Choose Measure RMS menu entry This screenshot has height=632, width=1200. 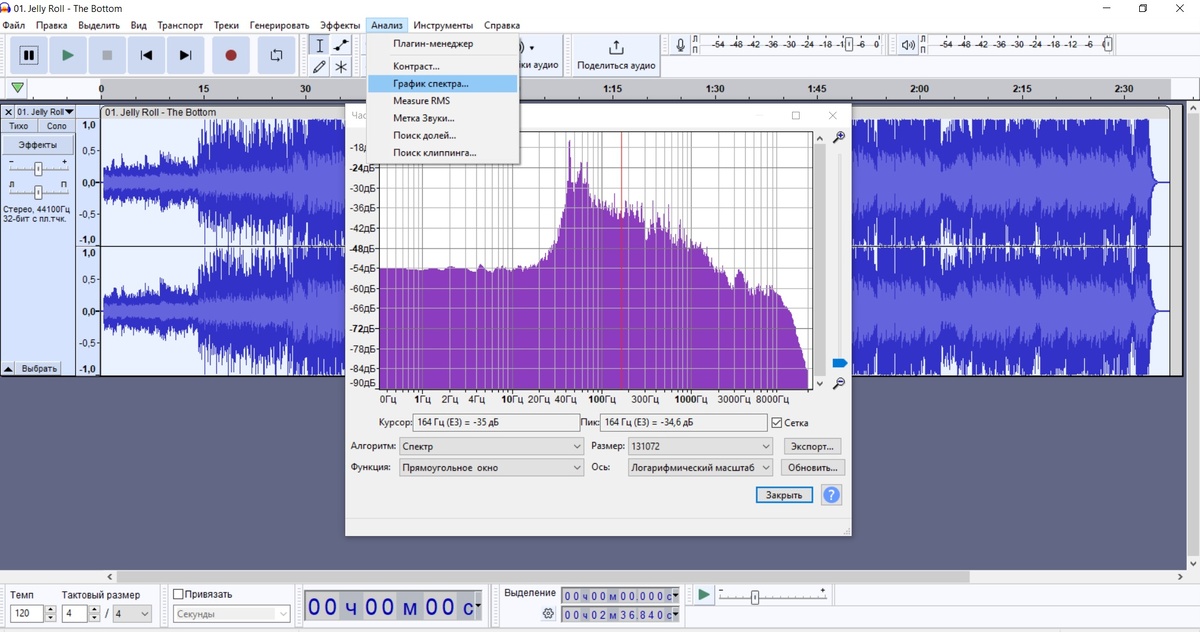click(442, 101)
